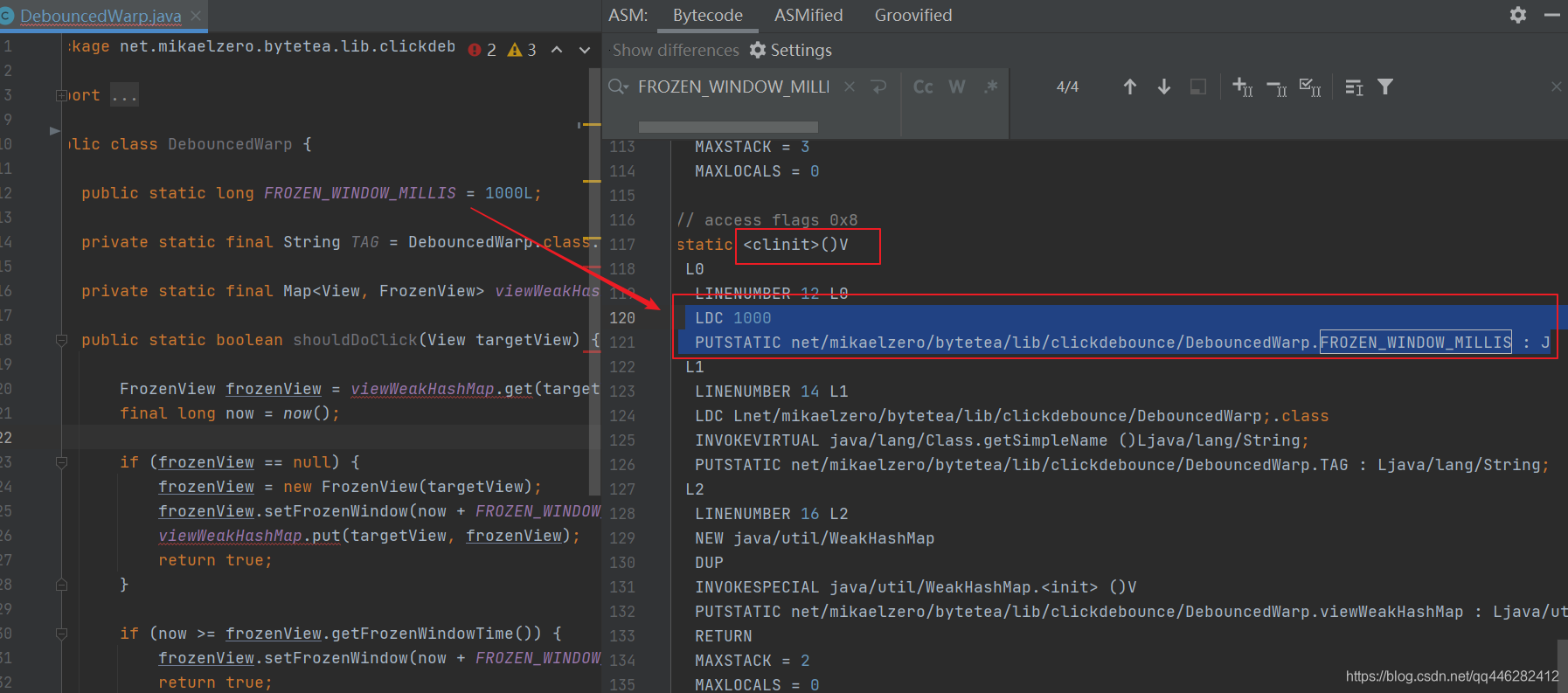
Task: Add selection for next occurrence
Action: click(1243, 87)
